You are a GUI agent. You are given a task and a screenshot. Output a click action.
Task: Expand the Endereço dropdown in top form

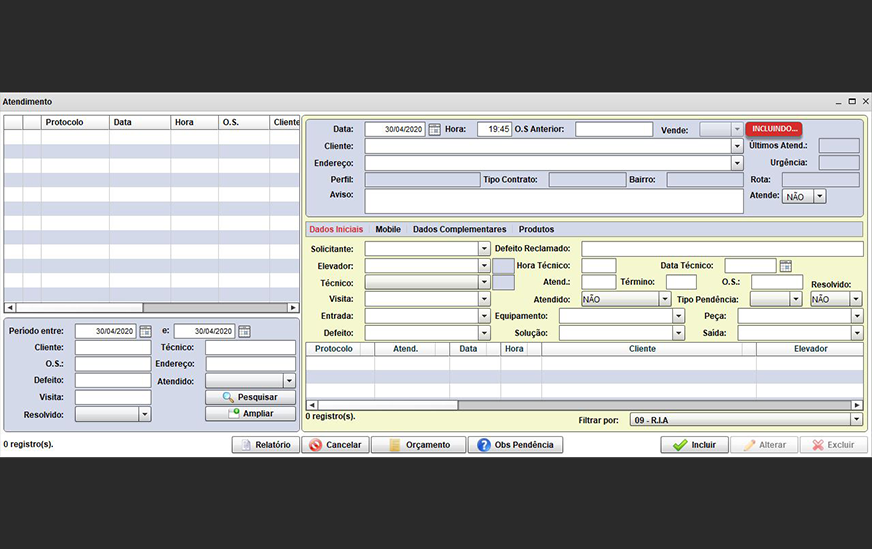coord(737,163)
